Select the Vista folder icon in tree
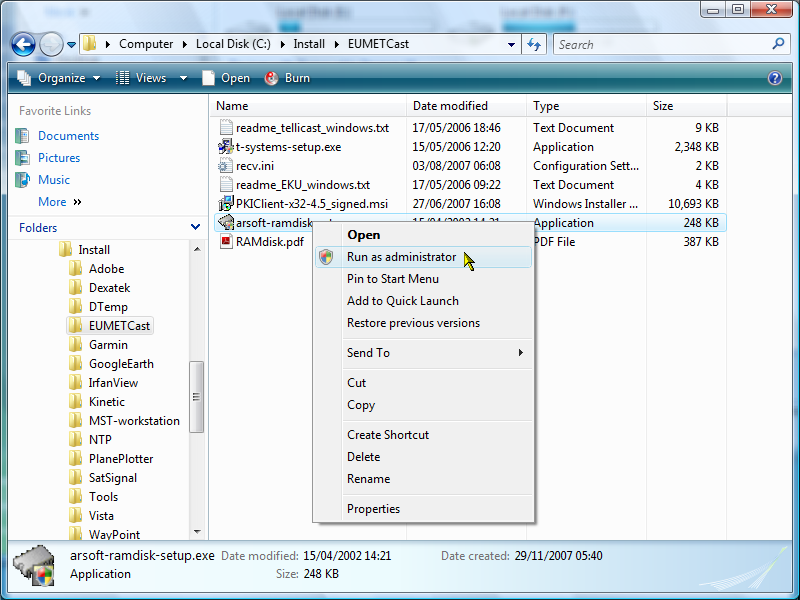The width and height of the screenshot is (800, 600). pyautogui.click(x=76, y=515)
